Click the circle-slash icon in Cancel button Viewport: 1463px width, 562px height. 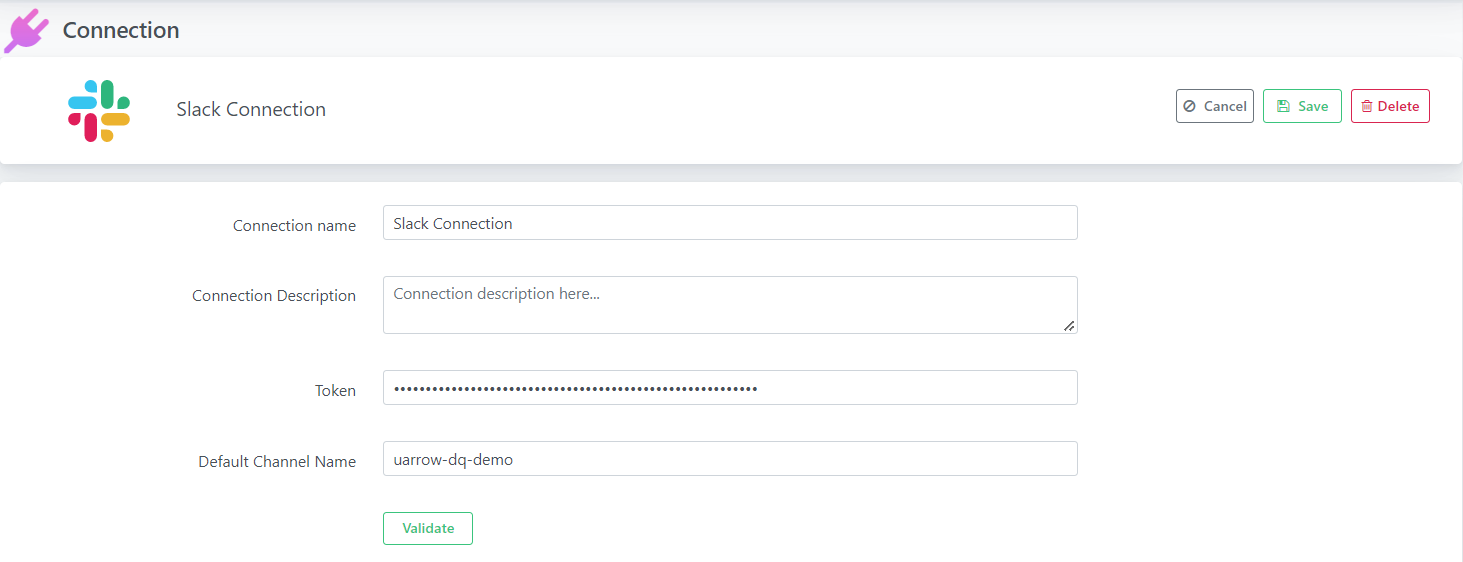[1189, 106]
